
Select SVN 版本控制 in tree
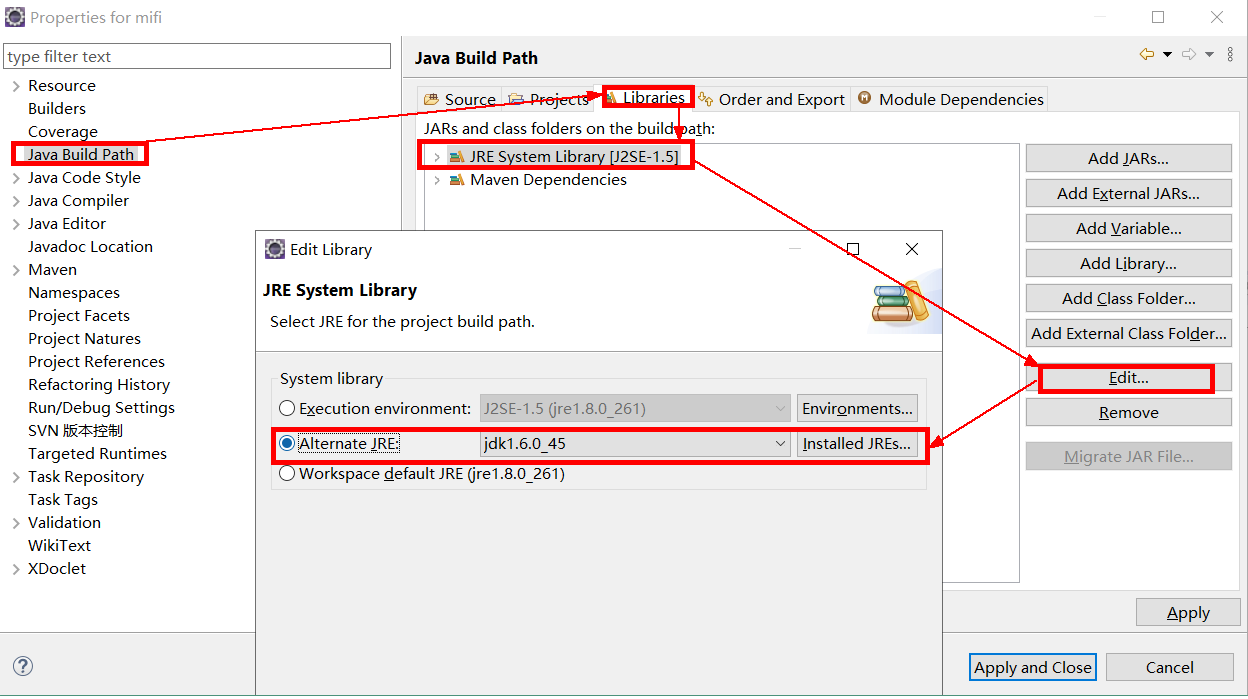point(75,431)
